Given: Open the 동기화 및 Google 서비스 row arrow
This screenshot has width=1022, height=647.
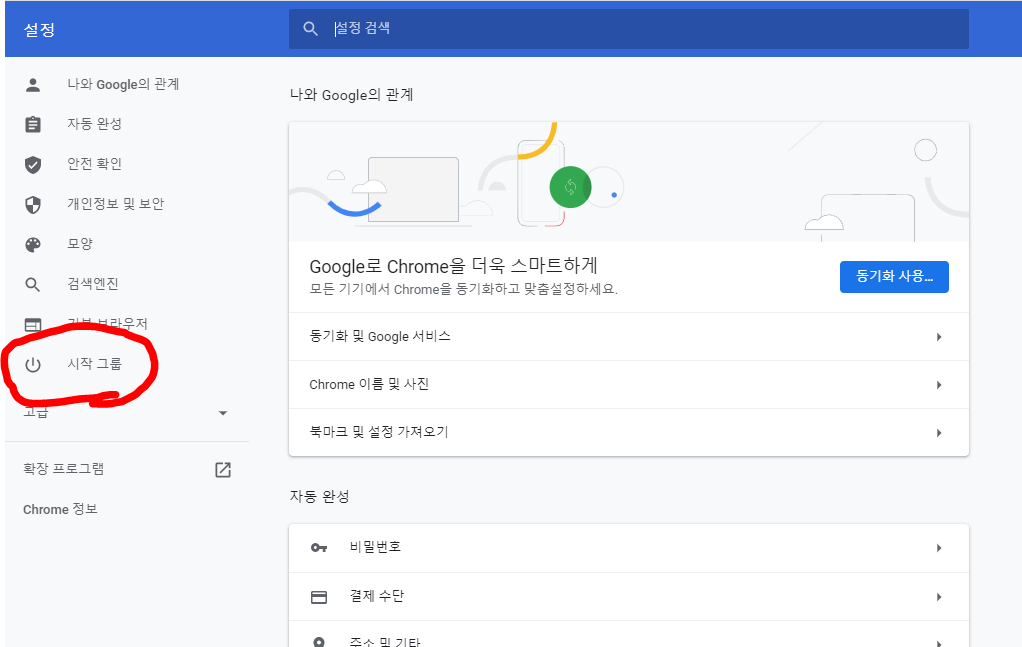Looking at the screenshot, I should (939, 337).
